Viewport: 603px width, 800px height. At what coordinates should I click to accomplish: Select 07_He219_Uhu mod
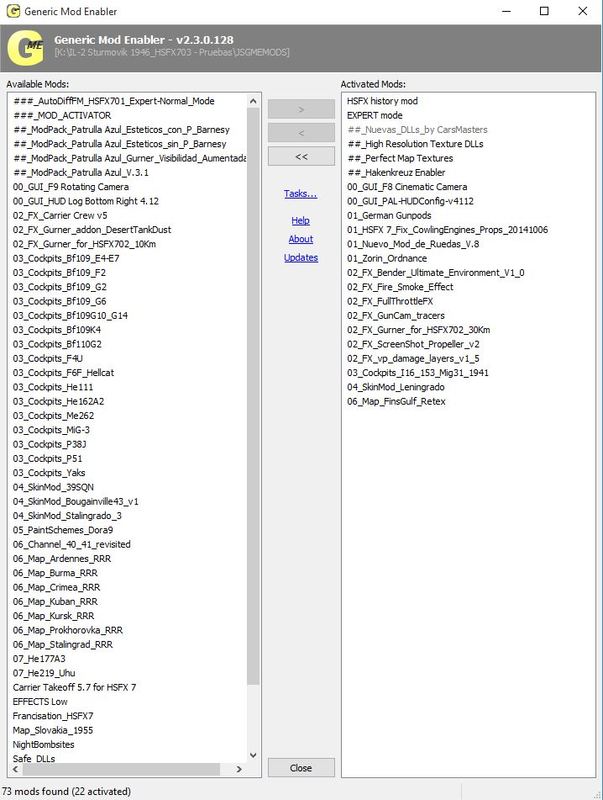(44, 672)
